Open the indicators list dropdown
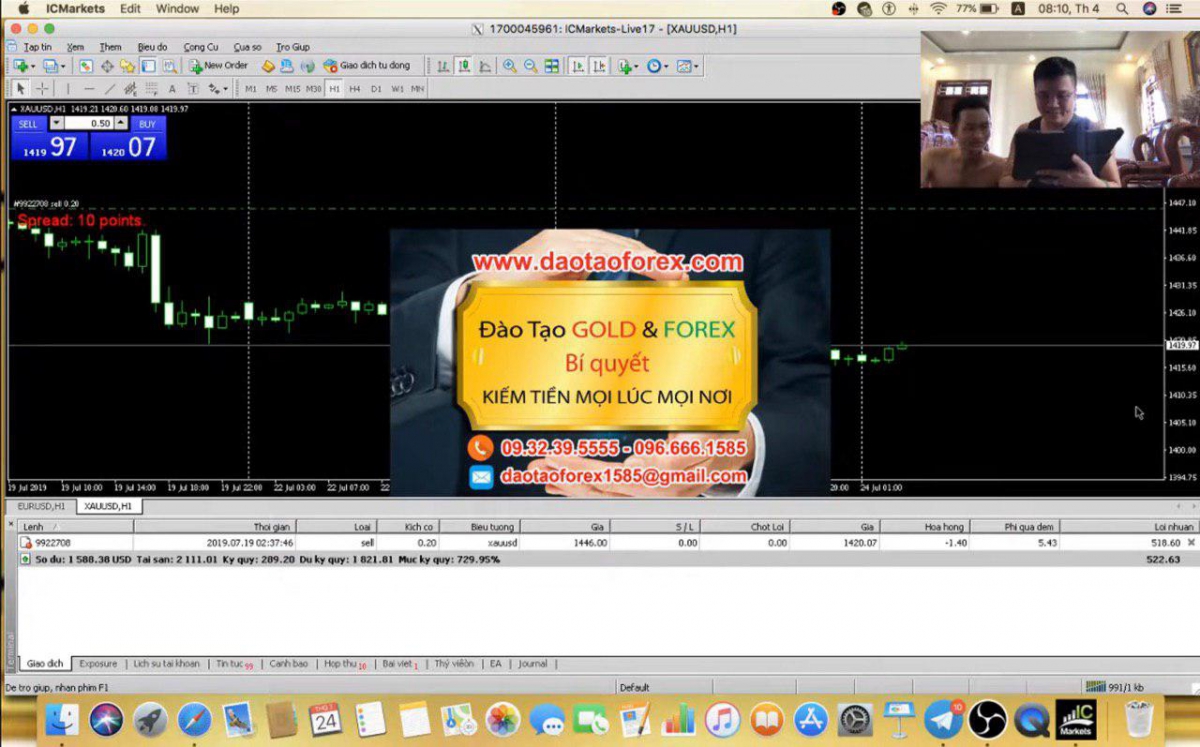This screenshot has height=747, width=1200. [628, 66]
